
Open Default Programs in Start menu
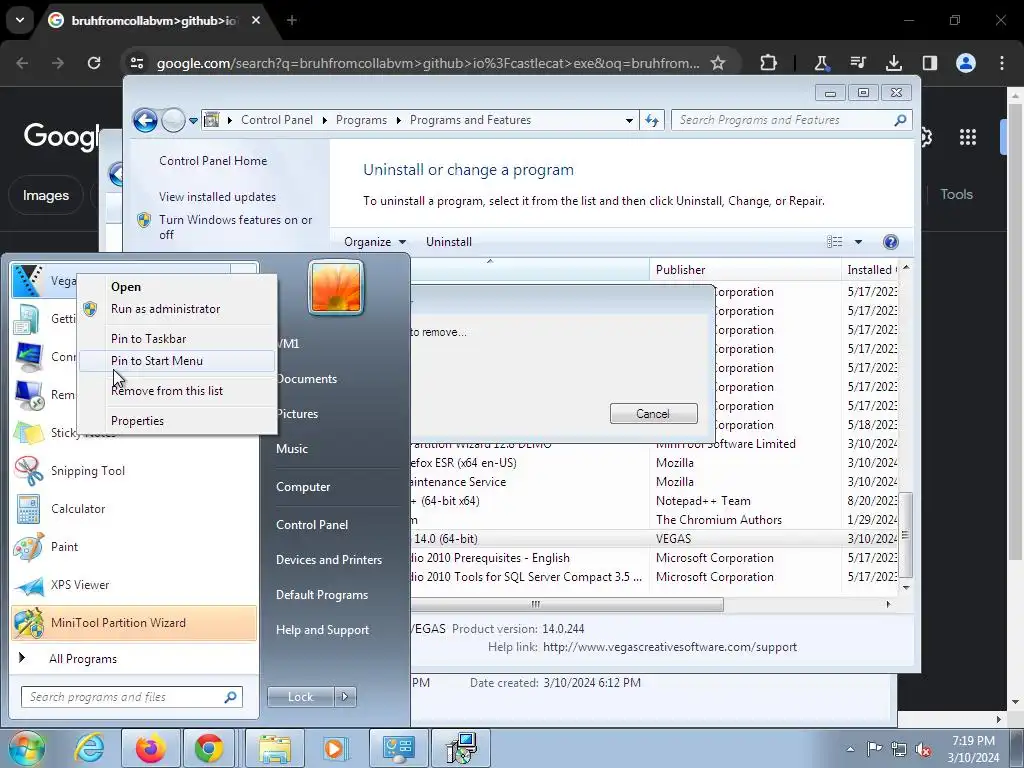[x=322, y=595]
